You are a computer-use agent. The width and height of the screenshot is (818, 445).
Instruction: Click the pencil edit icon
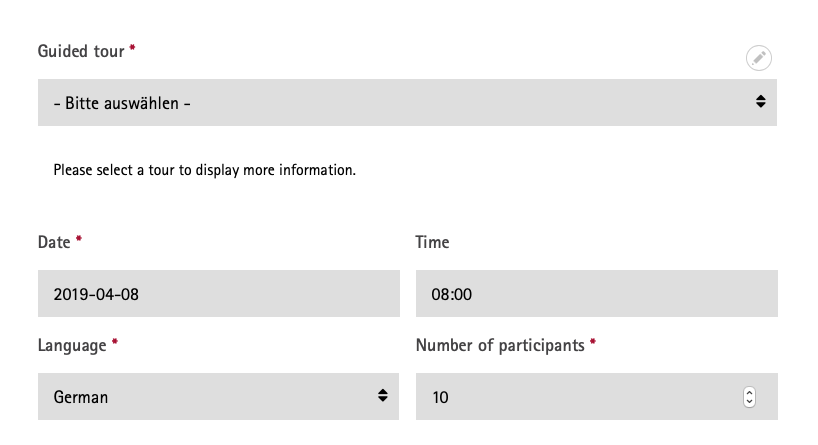point(759,58)
